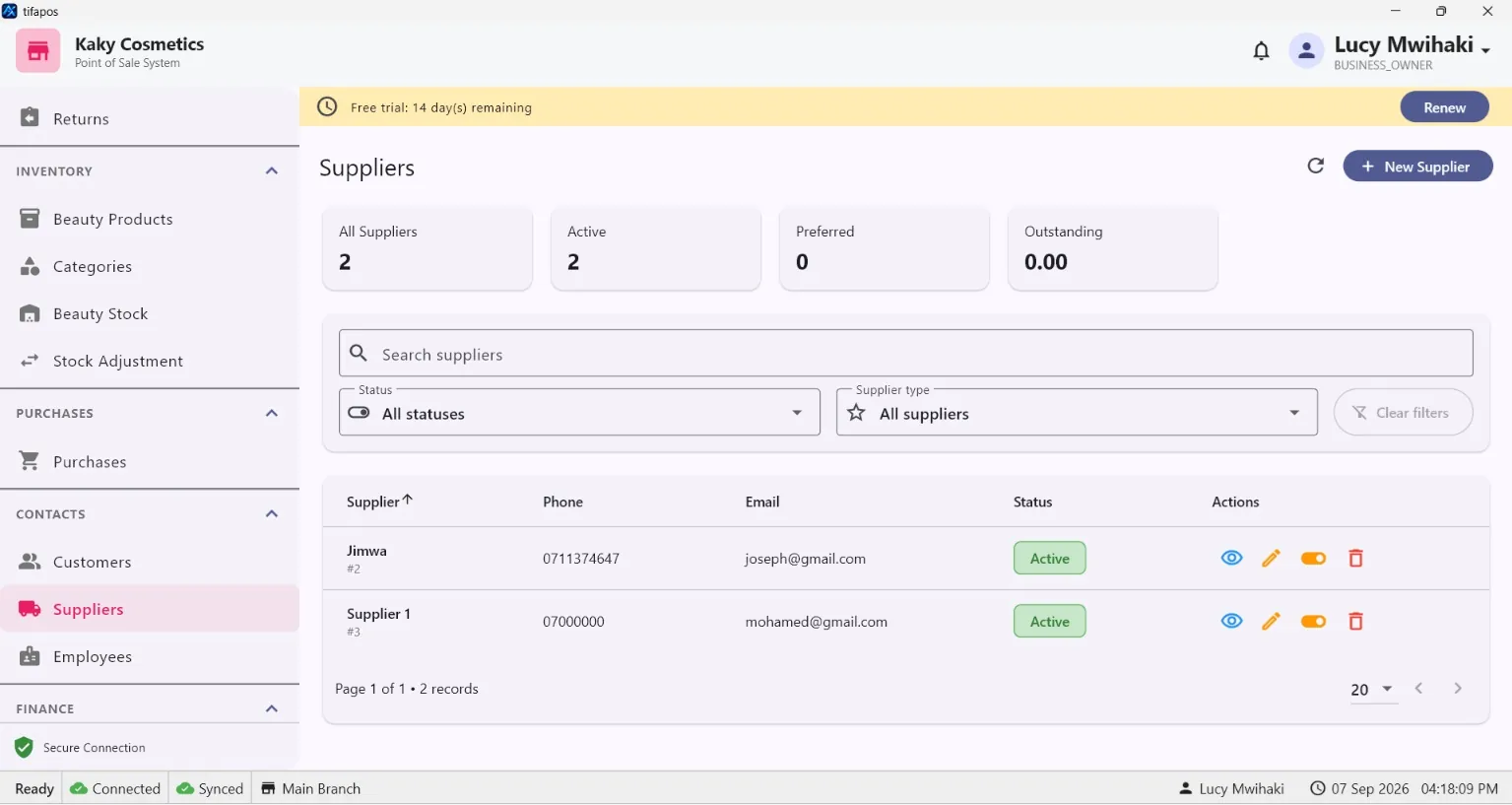Collapse the CONTACTS section

click(272, 514)
